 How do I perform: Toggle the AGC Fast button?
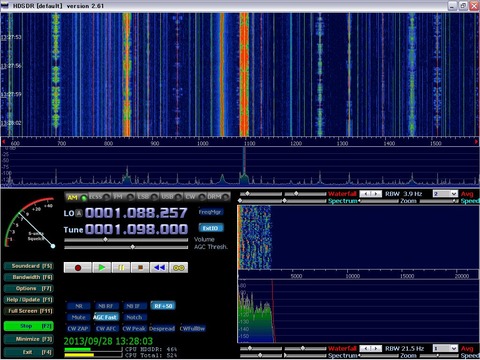click(x=106, y=317)
